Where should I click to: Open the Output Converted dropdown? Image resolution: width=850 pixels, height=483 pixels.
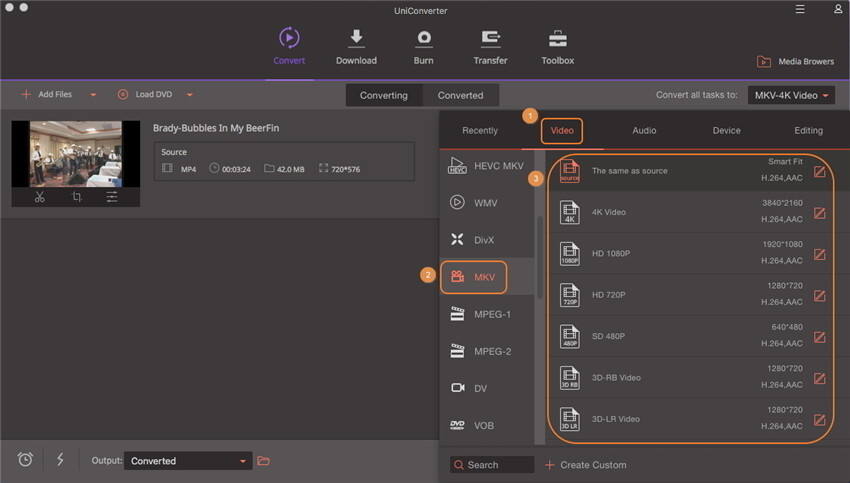click(x=188, y=461)
